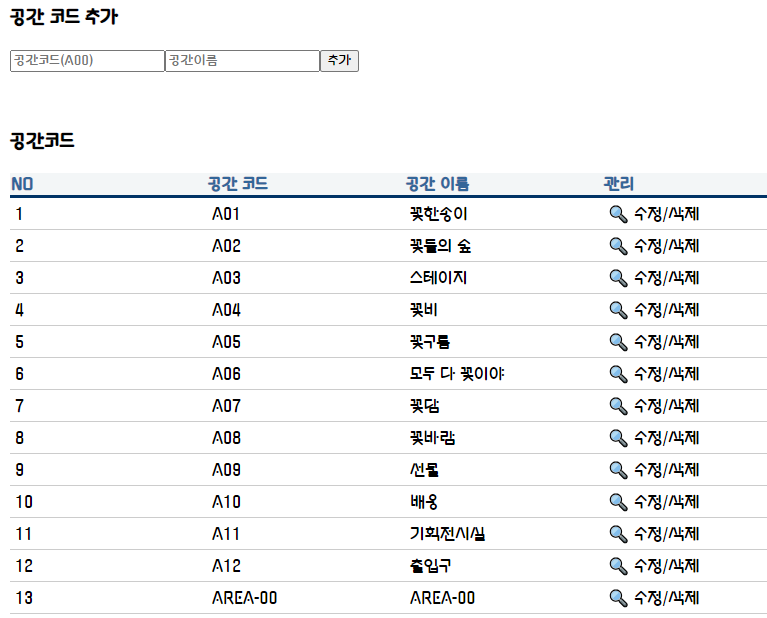Open 수정/삭제 for 꽃한송이
Screen dimensions: 767x618
click(x=666, y=214)
